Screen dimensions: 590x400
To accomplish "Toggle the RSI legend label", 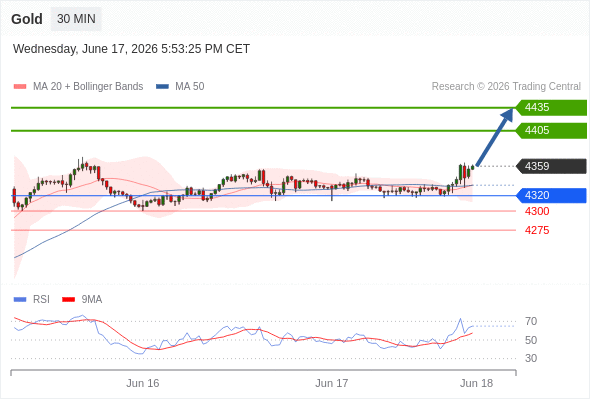I will [x=41, y=300].
